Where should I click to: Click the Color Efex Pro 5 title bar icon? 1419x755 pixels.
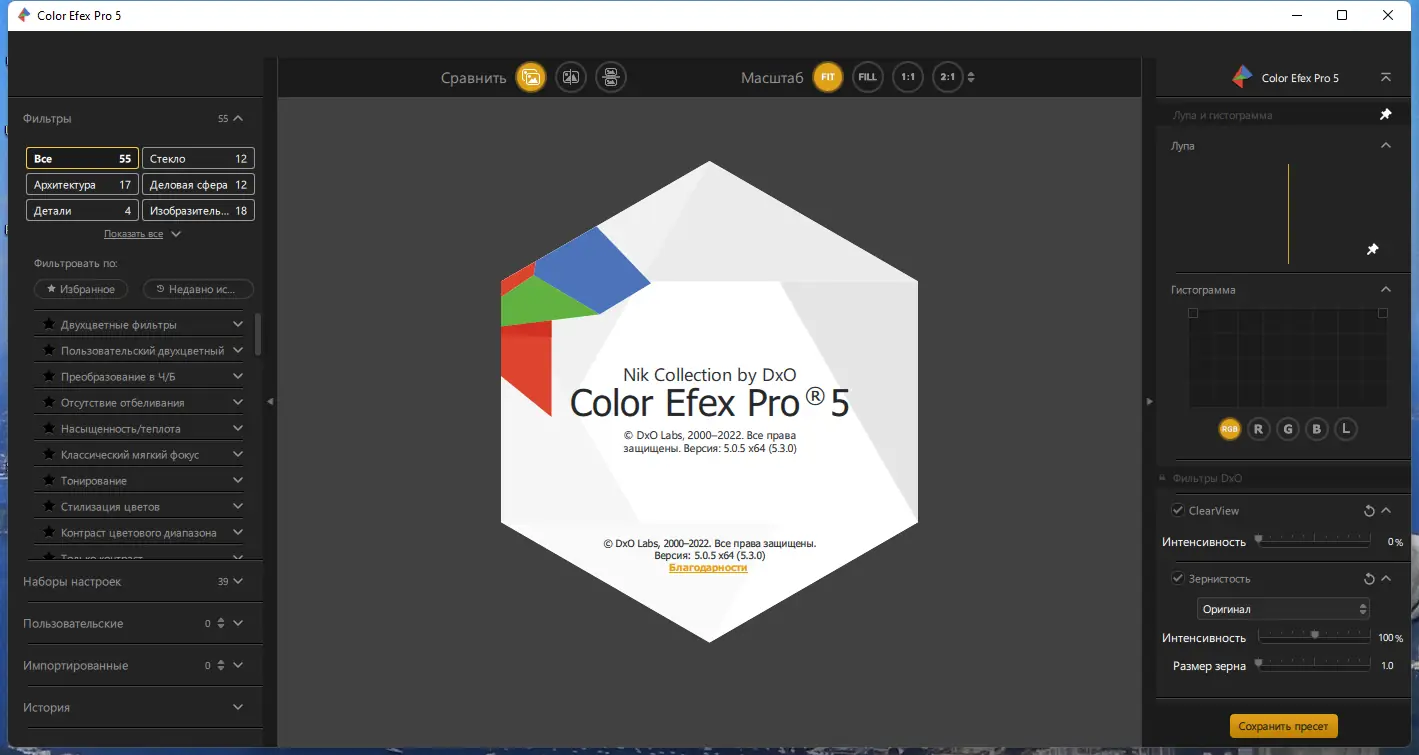pyautogui.click(x=24, y=15)
